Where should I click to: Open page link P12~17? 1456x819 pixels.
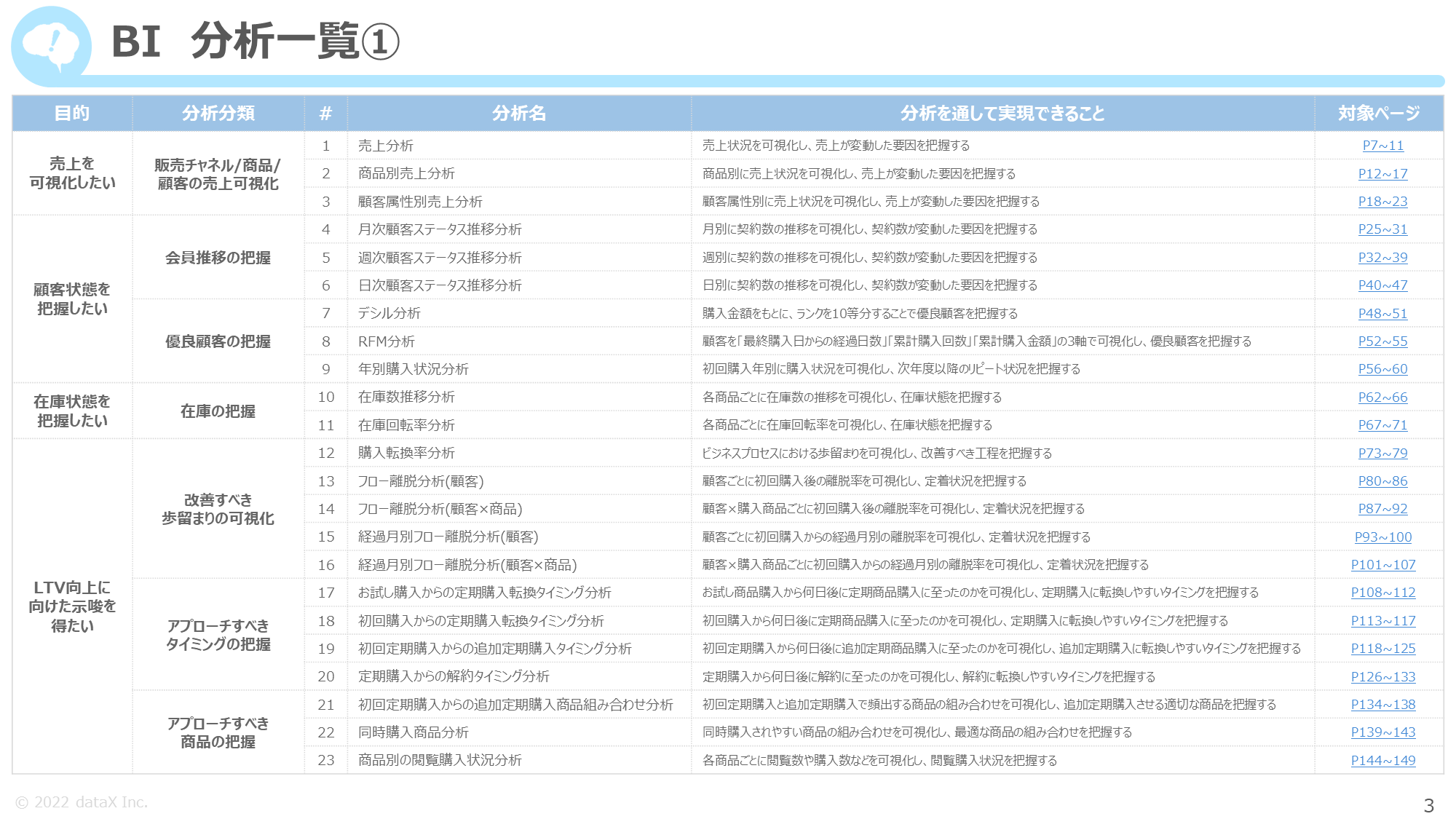[1382, 174]
